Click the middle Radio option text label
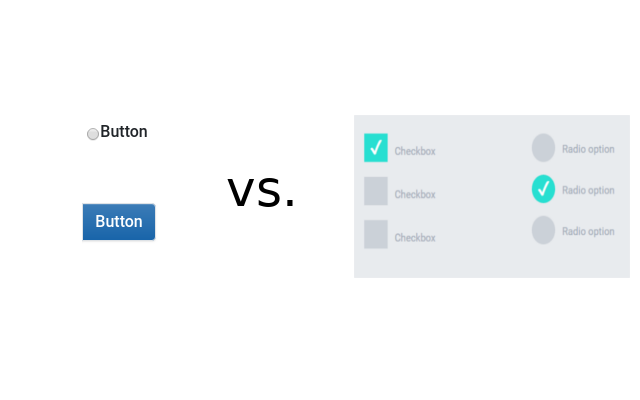640x400 pixels. [x=588, y=191]
